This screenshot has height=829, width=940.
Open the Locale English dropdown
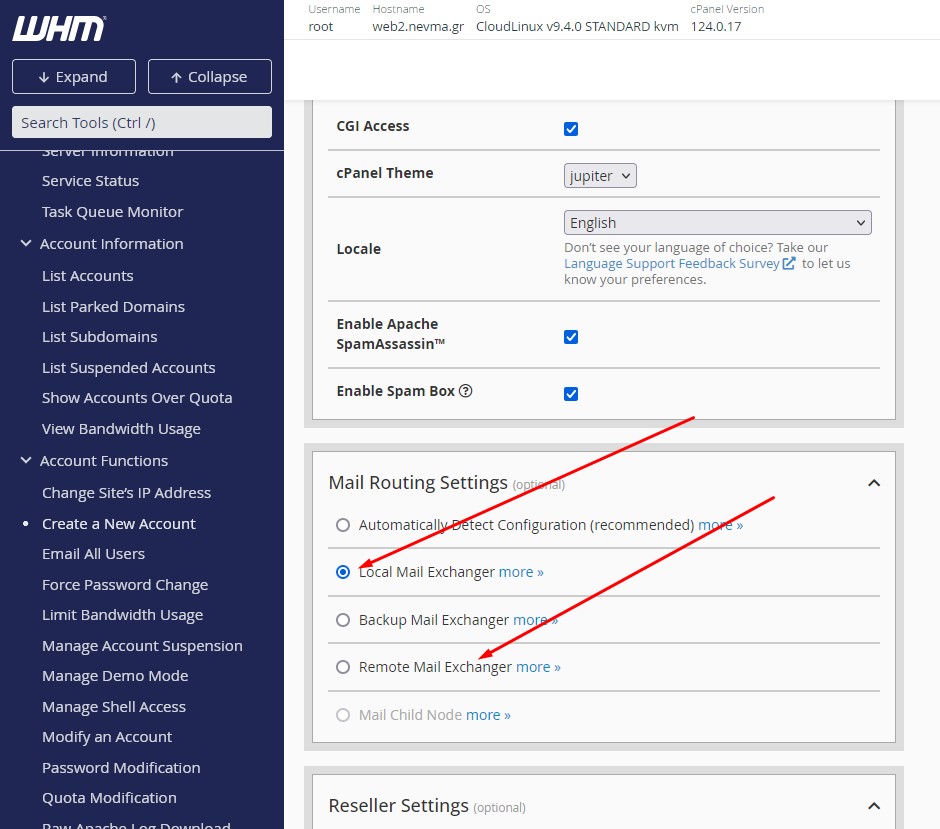pos(717,223)
